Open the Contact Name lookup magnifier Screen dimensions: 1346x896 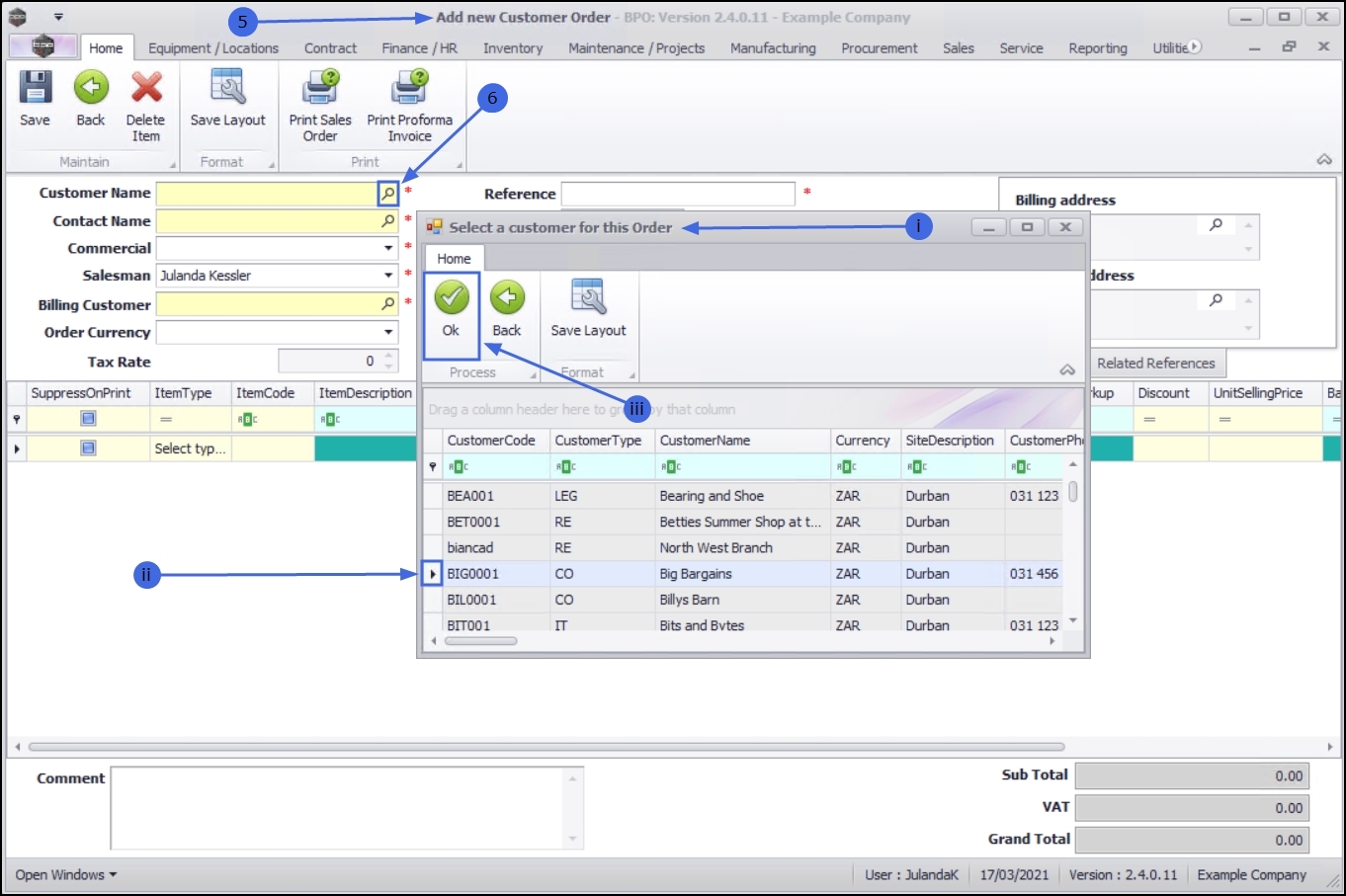388,221
